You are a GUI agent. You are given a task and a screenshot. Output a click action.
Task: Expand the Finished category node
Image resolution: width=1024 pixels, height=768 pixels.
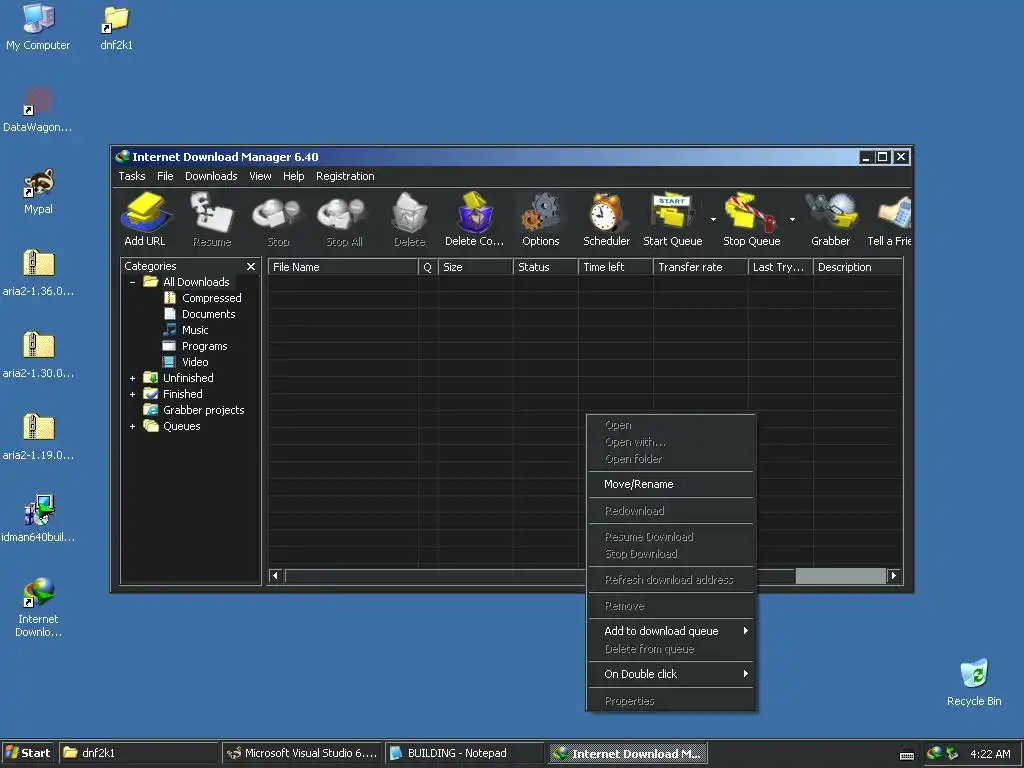(x=133, y=394)
